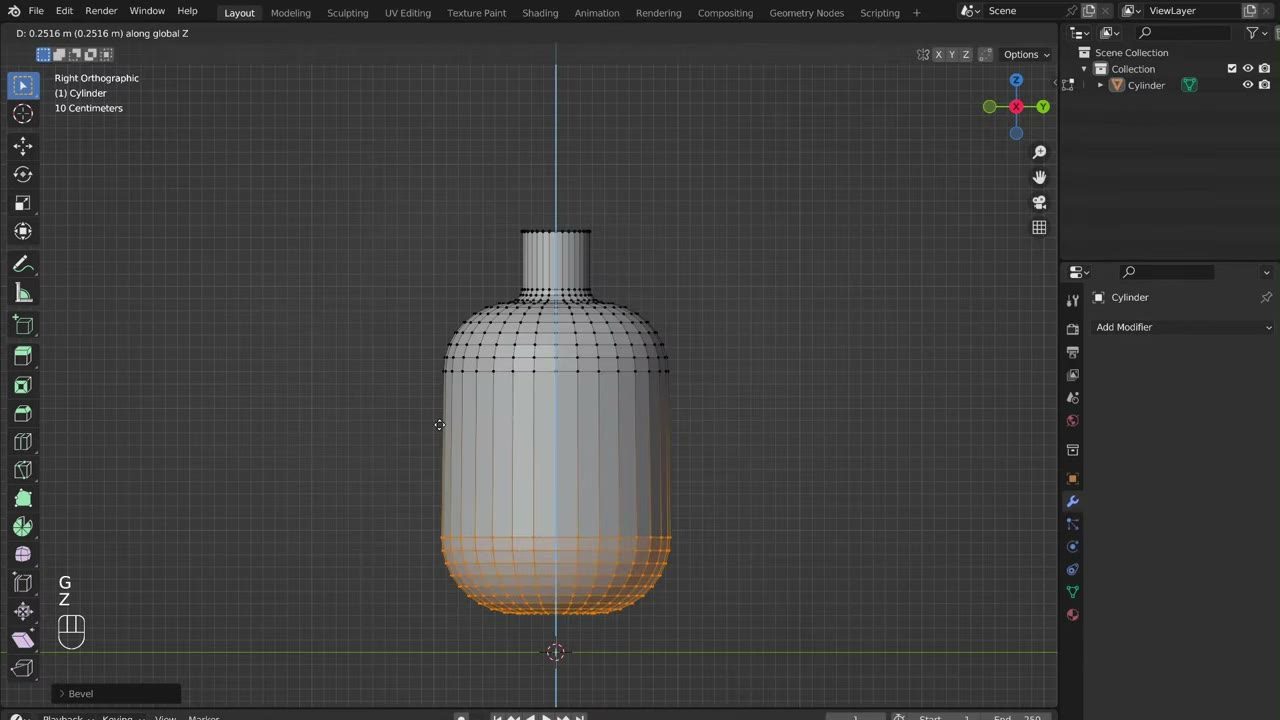
Task: Pick the Annotate pencil tool
Action: pos(23,264)
